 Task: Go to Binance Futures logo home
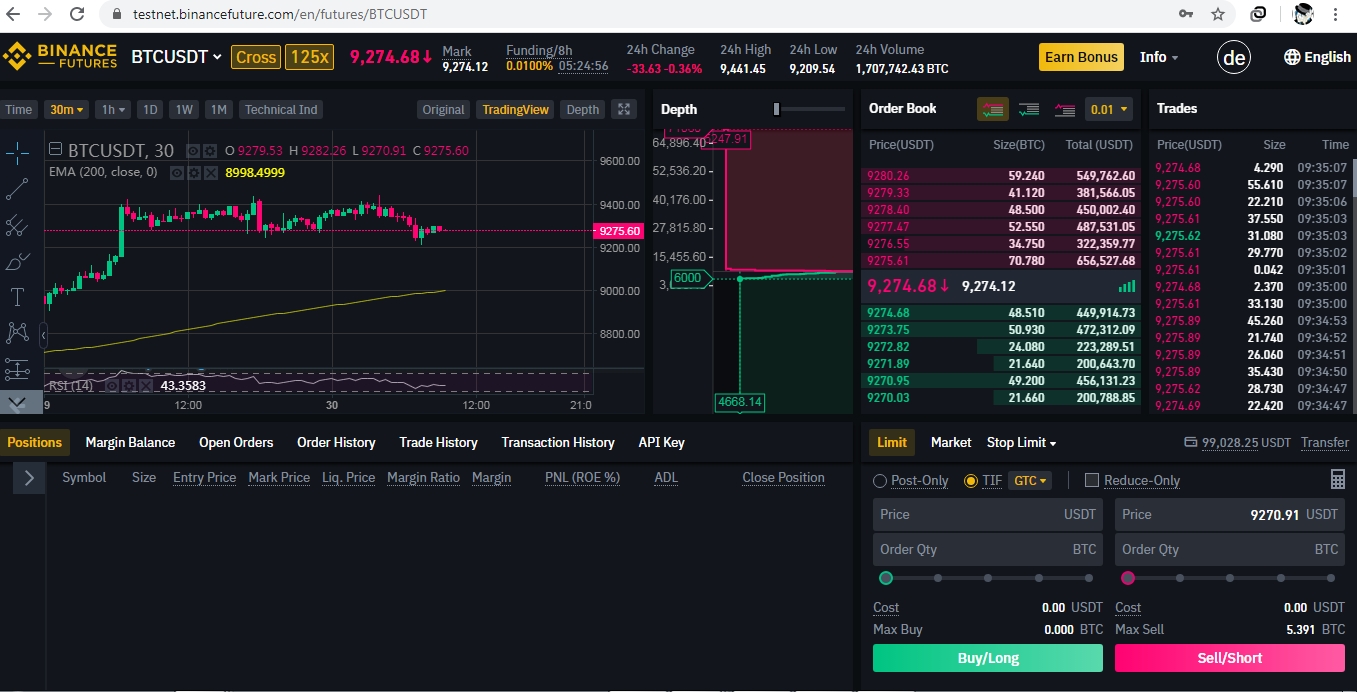pos(60,56)
